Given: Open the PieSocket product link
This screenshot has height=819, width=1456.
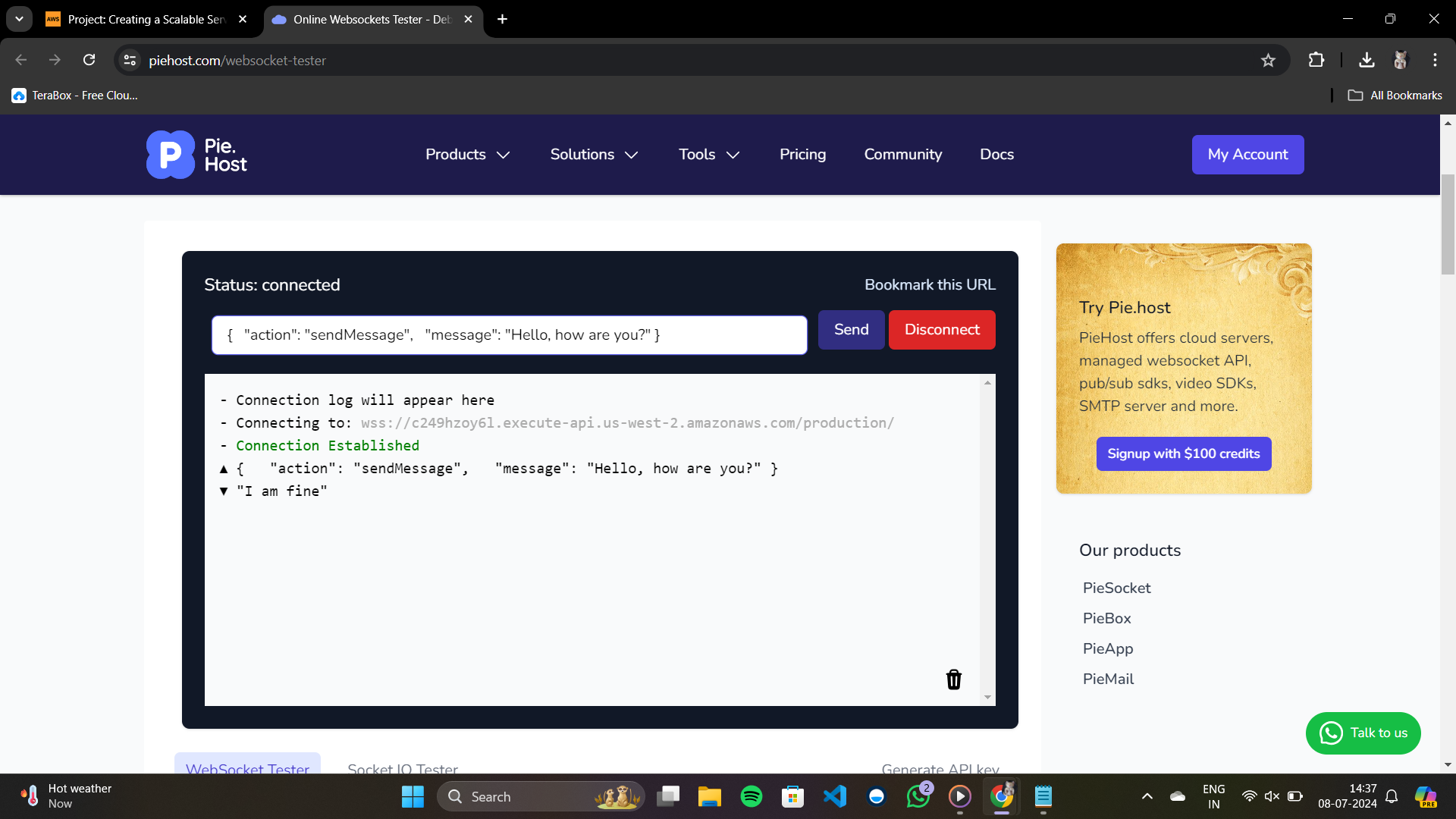Looking at the screenshot, I should (1116, 588).
